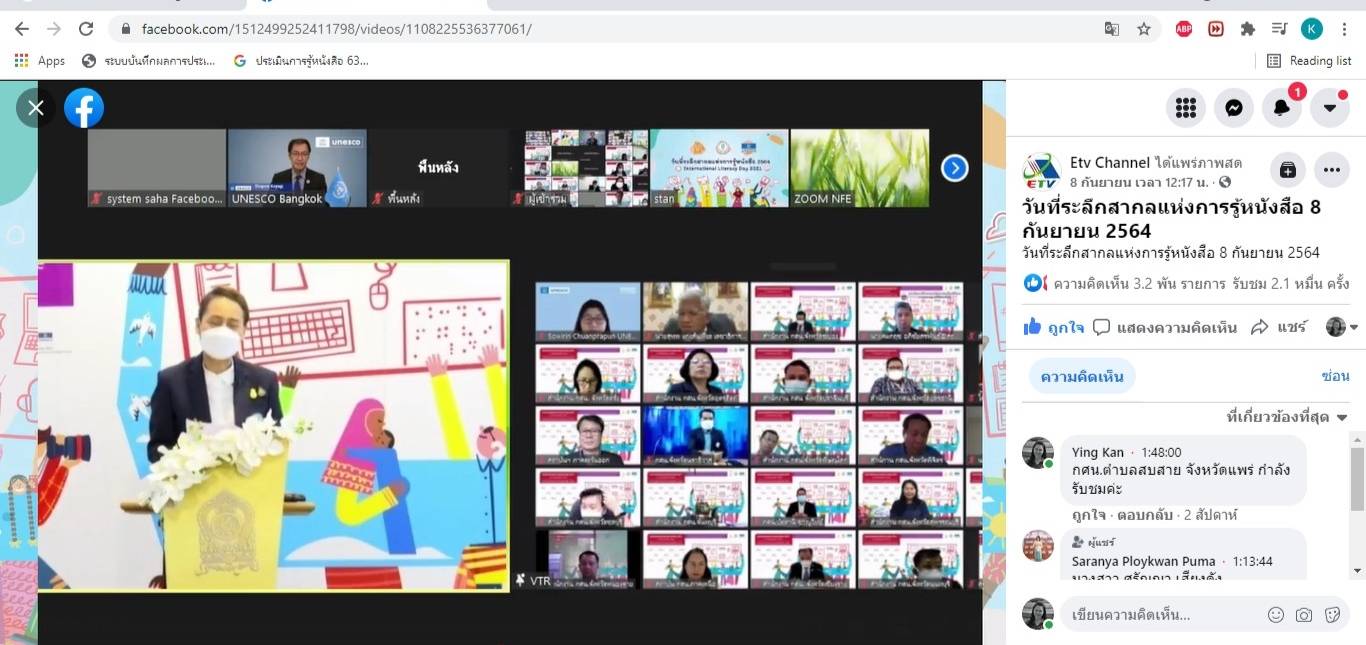The height and width of the screenshot is (645, 1366).
Task: Click the เขียนความคิดเห็น comment input field
Action: [x=1160, y=614]
